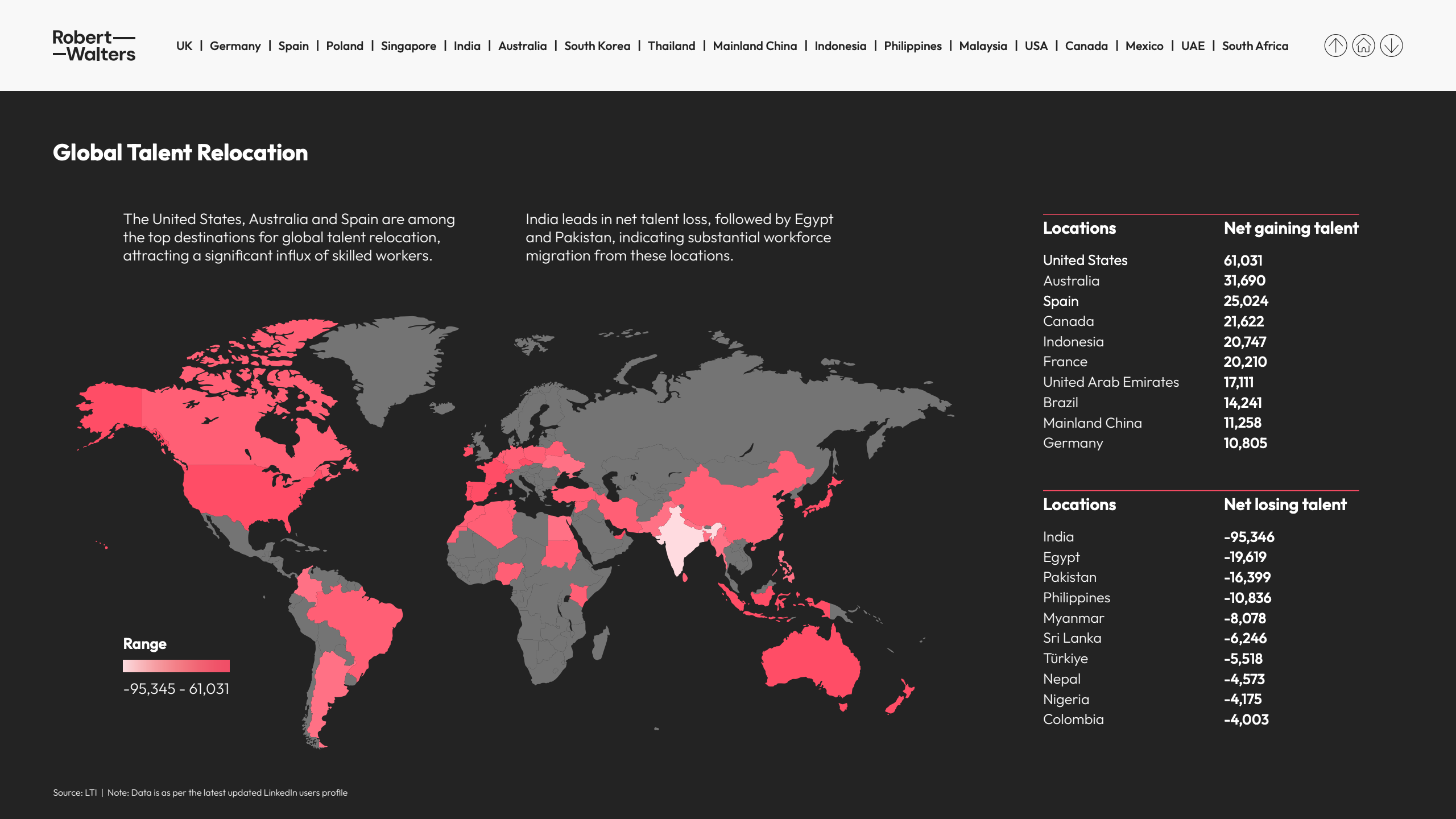This screenshot has width=1456, height=819.
Task: Go to the Germany section
Action: point(235,45)
